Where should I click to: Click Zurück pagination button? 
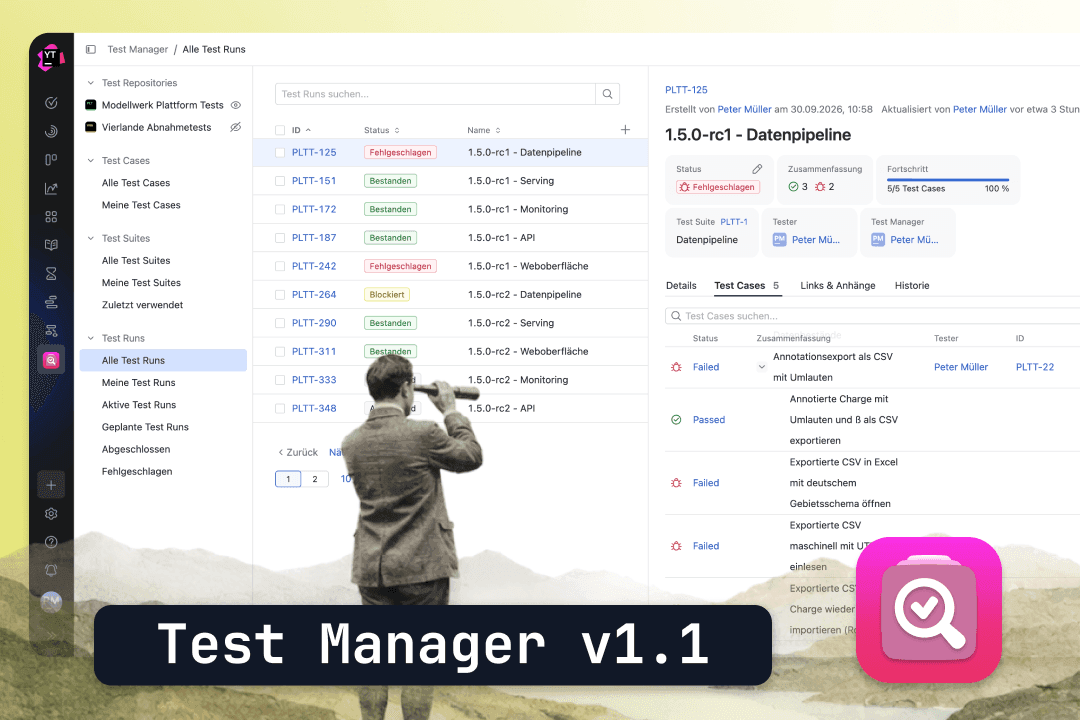tap(298, 453)
